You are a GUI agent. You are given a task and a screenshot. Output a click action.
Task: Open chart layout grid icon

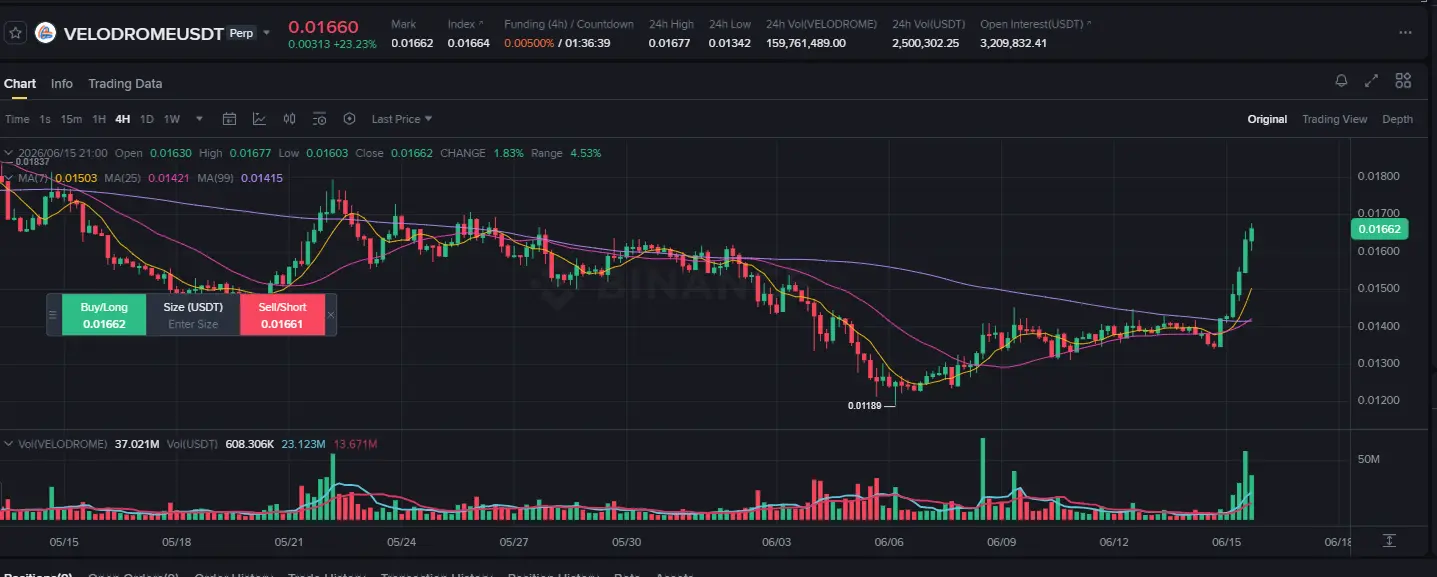pos(1403,81)
